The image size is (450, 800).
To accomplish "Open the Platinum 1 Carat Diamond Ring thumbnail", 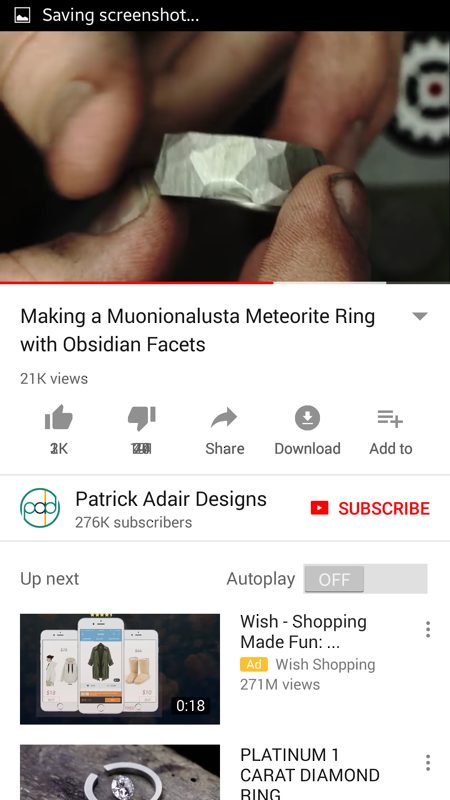I will [x=120, y=772].
